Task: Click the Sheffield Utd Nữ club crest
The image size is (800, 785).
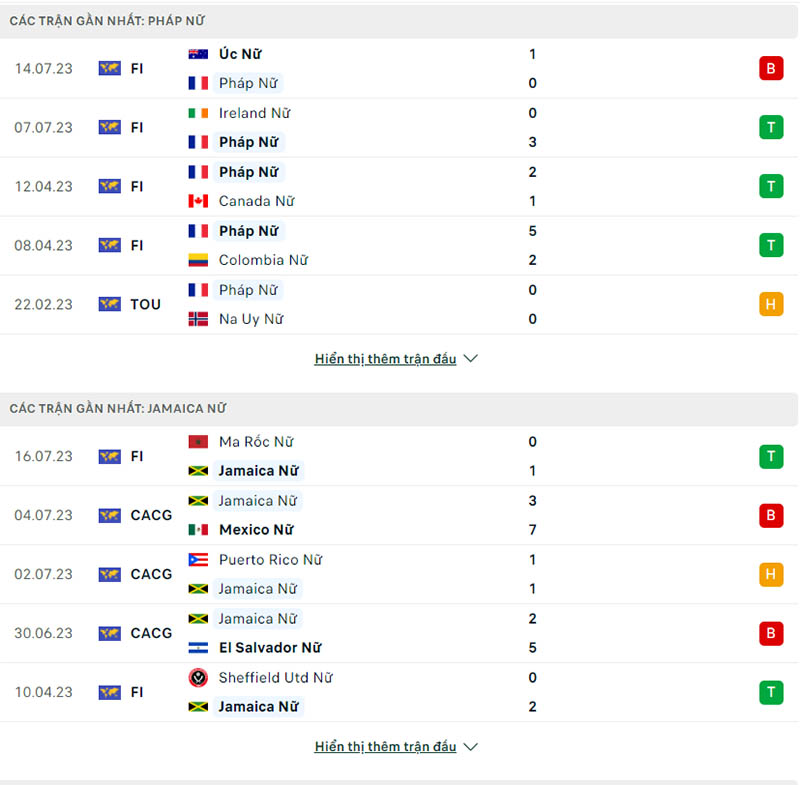Action: (x=198, y=678)
